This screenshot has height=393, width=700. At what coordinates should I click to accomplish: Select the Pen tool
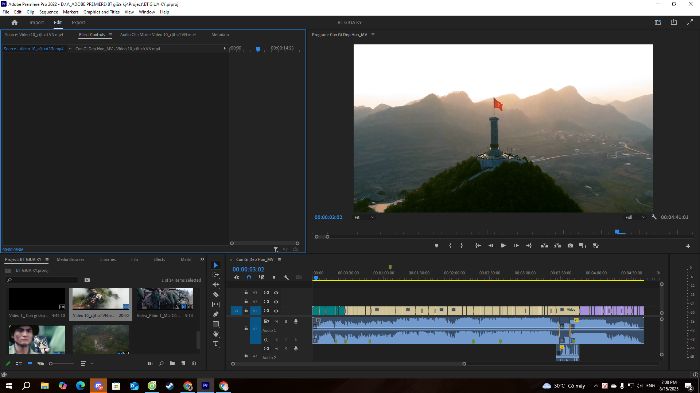216,314
